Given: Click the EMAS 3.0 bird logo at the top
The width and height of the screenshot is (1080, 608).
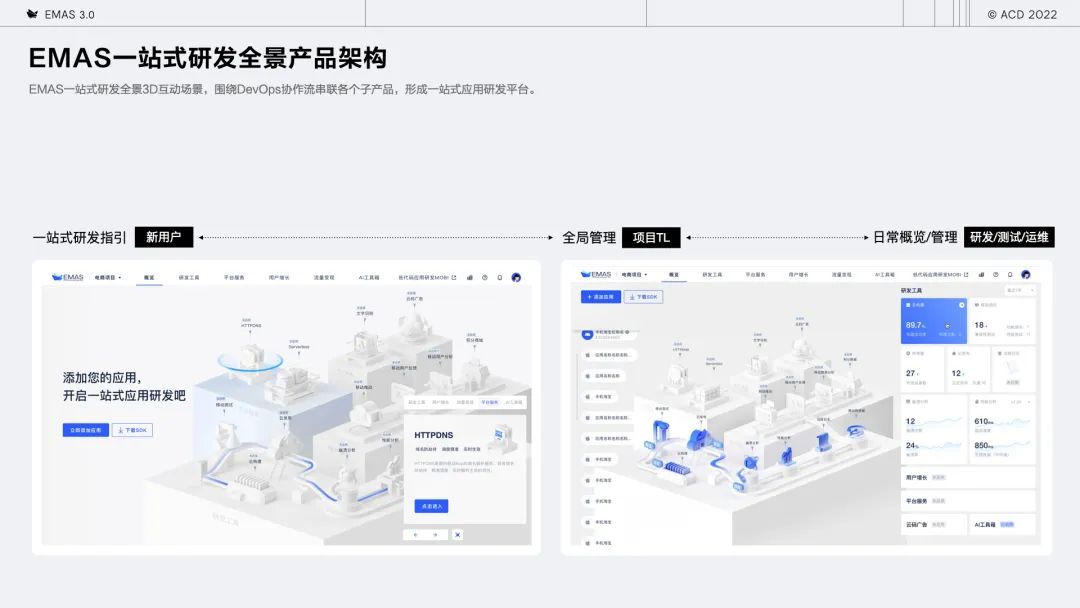Looking at the screenshot, I should (x=32, y=14).
